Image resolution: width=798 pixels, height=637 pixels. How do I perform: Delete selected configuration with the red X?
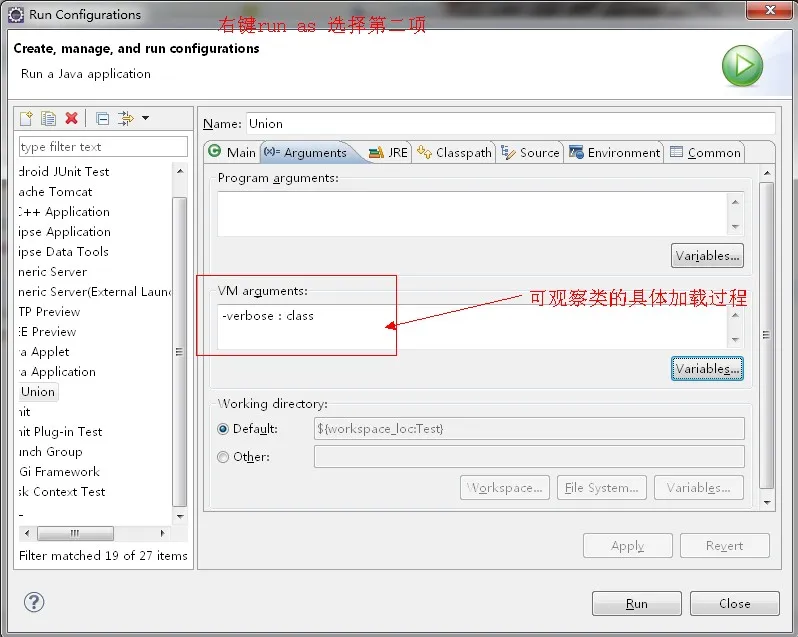pyautogui.click(x=71, y=119)
